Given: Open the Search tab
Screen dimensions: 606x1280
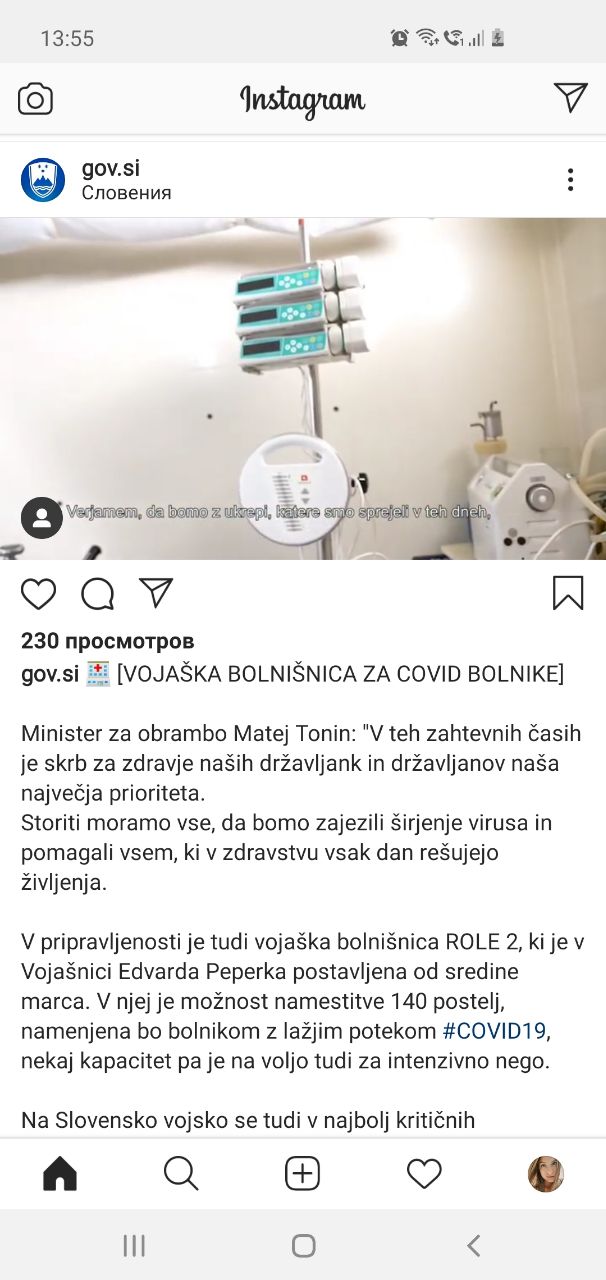Looking at the screenshot, I should pyautogui.click(x=181, y=1173).
